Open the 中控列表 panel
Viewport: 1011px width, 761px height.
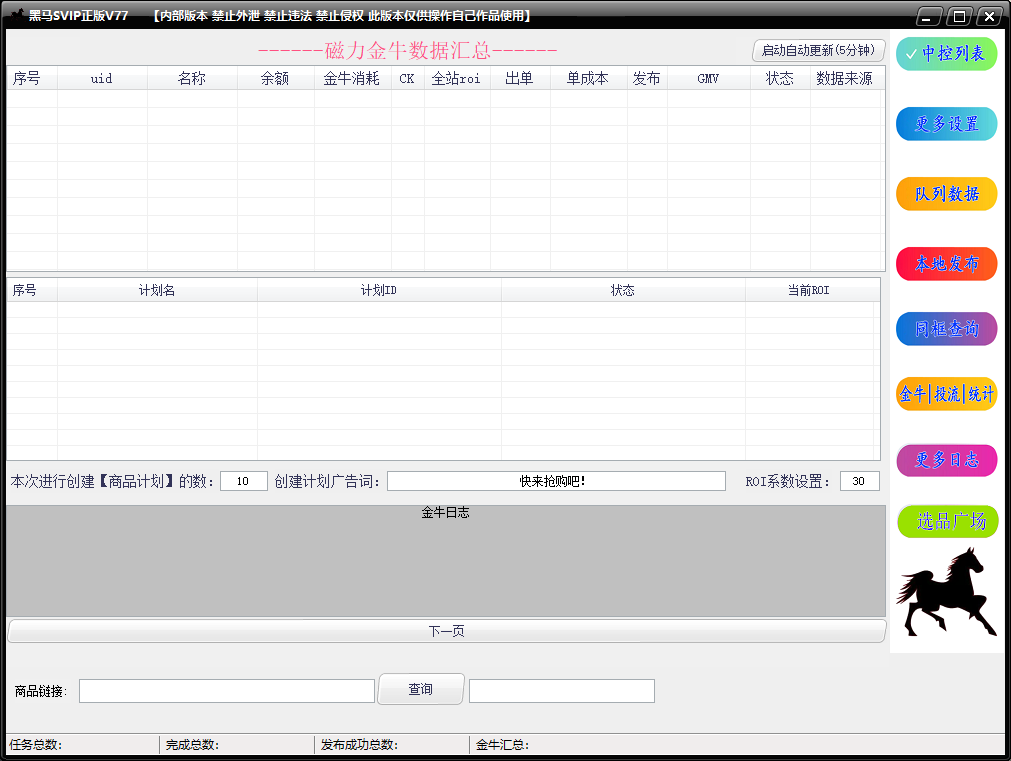click(945, 53)
